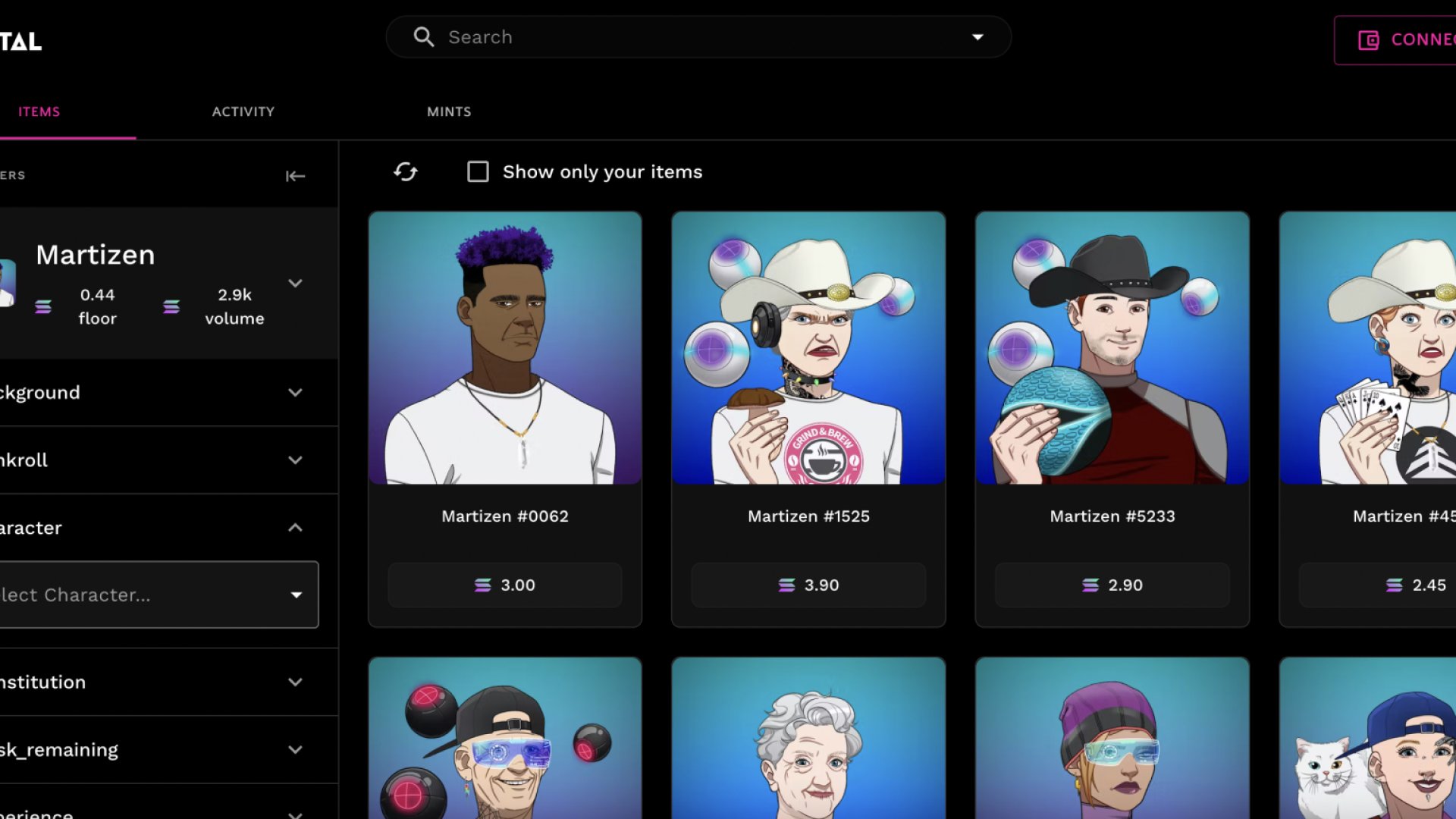Expand the sk_remaining filter section
The width and height of the screenshot is (1456, 819).
(168, 749)
